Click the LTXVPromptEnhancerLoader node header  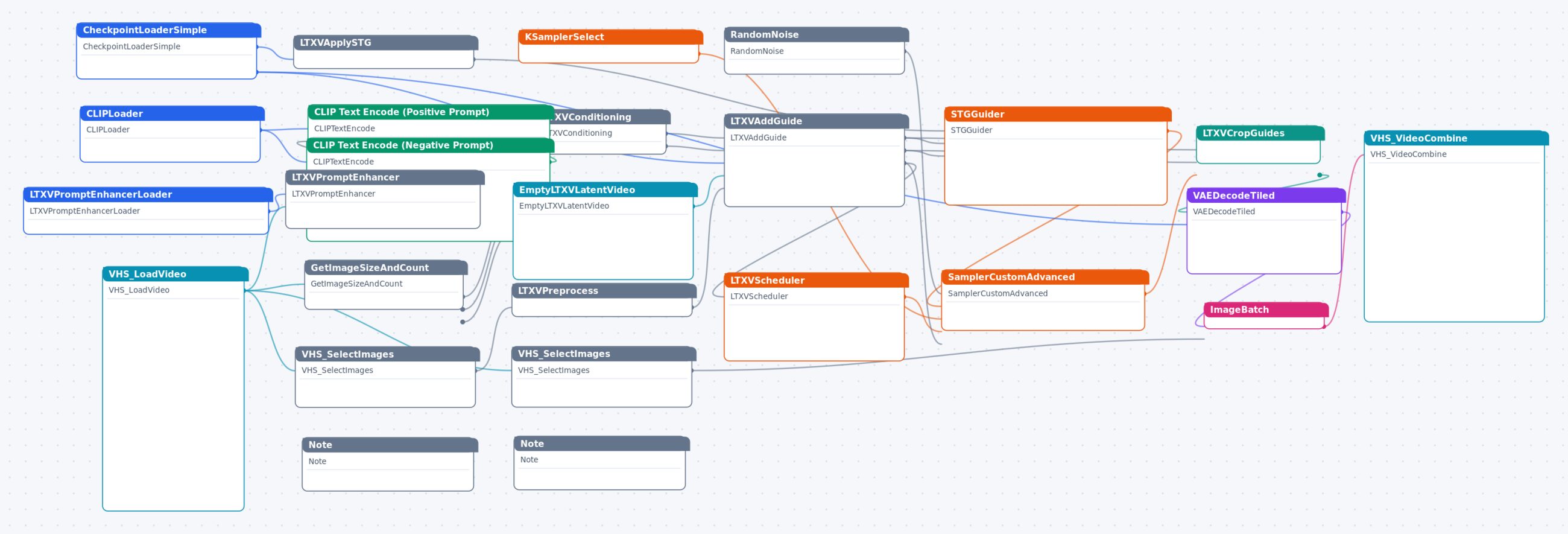point(148,194)
